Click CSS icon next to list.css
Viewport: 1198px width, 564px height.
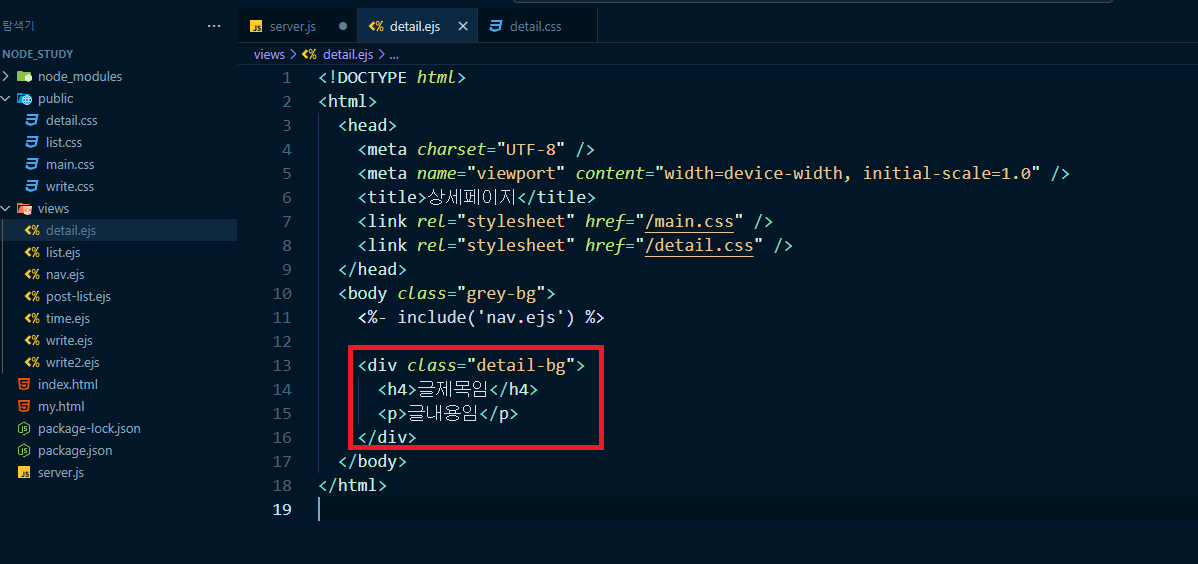(32, 143)
